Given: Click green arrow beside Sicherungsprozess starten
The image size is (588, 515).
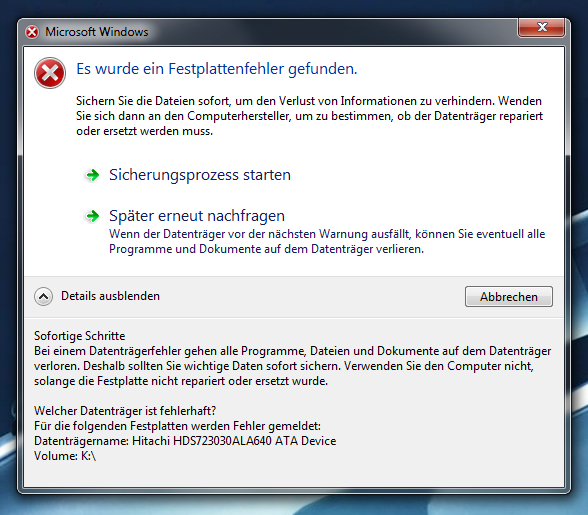Looking at the screenshot, I should click(x=92, y=175).
